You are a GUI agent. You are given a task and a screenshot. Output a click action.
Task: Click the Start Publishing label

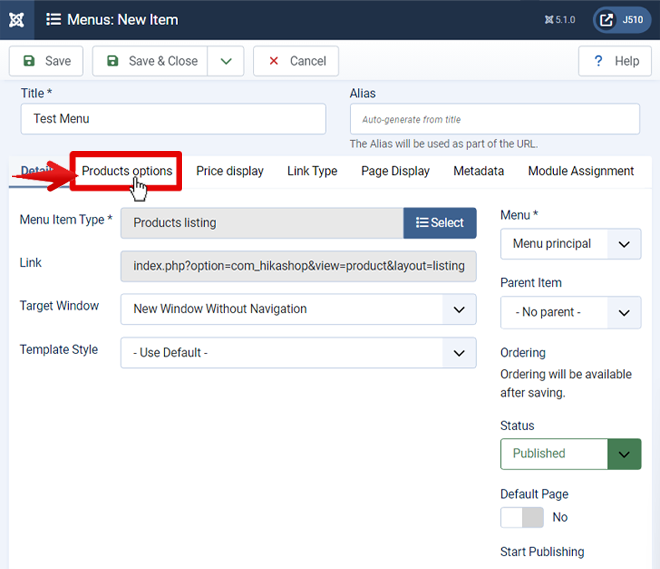coord(542,552)
